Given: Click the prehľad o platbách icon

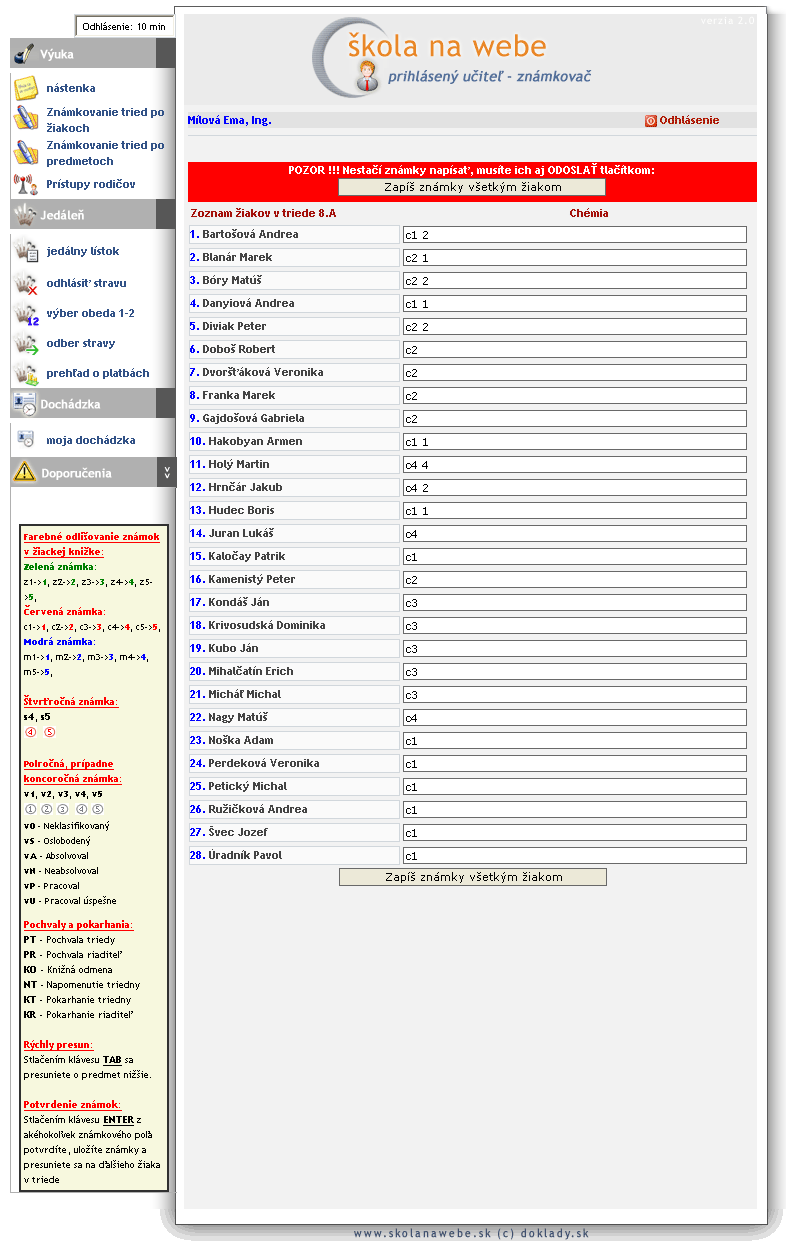Looking at the screenshot, I should [x=27, y=373].
